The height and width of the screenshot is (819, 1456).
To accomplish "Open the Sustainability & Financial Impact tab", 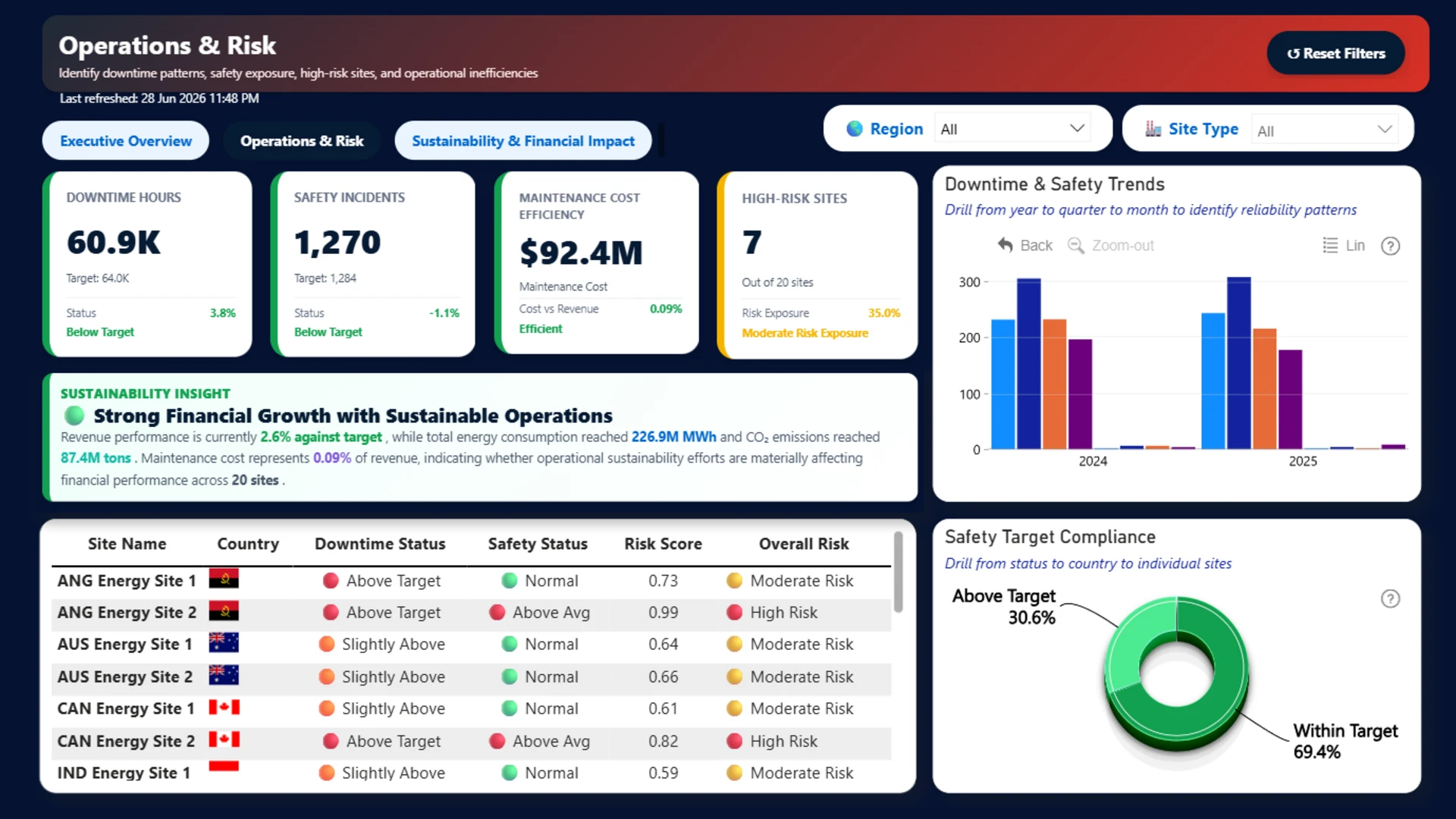I will (x=523, y=140).
